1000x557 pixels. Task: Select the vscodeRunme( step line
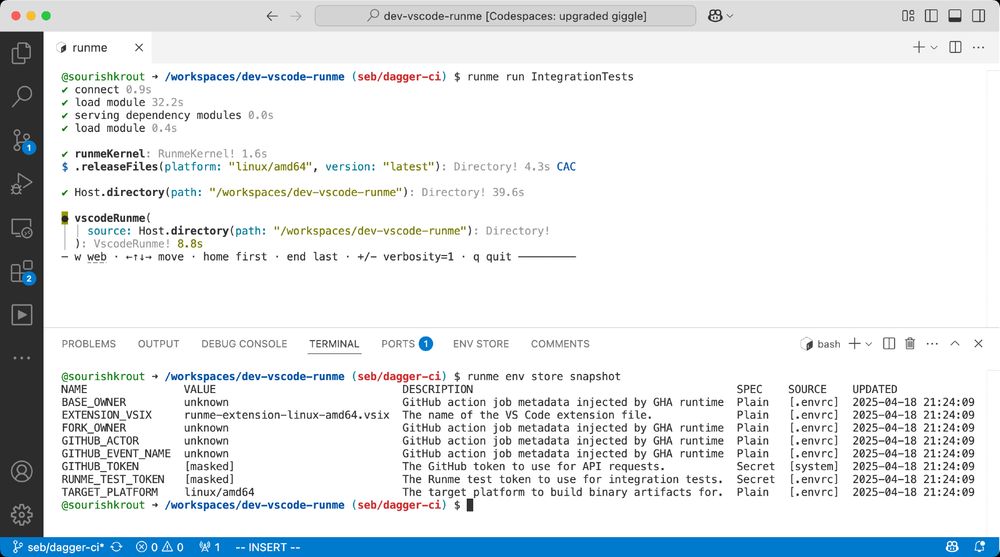[112, 218]
